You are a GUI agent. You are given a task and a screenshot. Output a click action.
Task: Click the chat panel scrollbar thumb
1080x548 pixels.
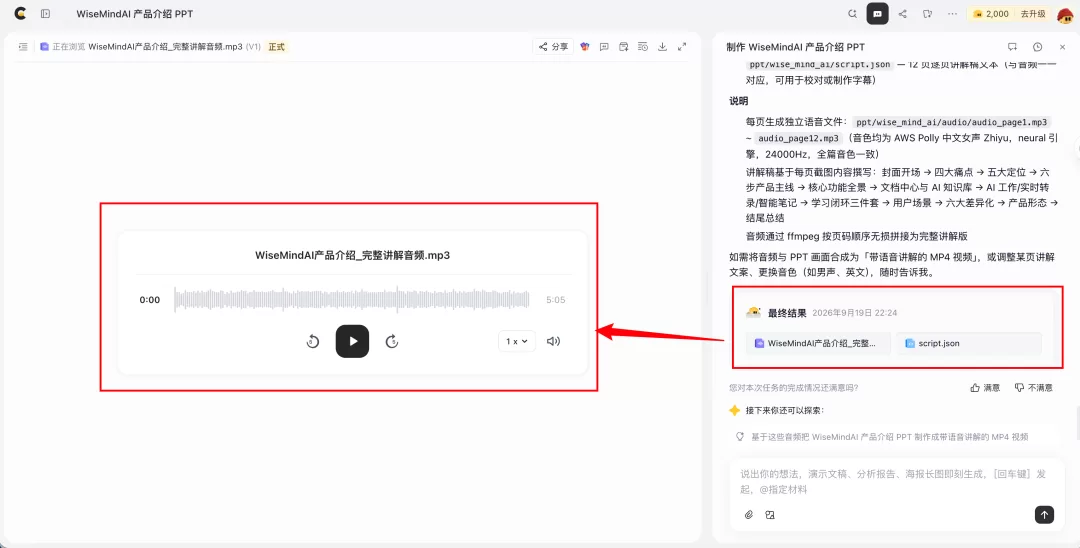click(x=1077, y=423)
